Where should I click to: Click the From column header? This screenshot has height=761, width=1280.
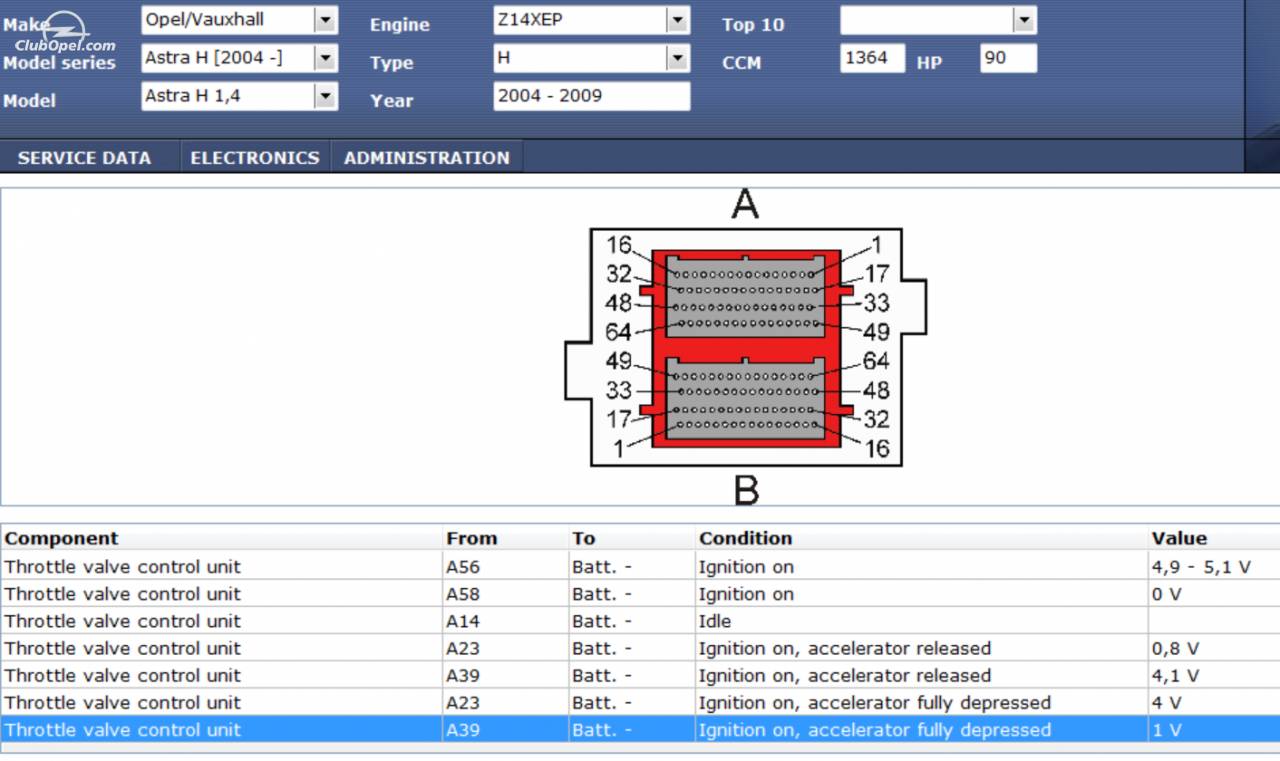pos(505,538)
